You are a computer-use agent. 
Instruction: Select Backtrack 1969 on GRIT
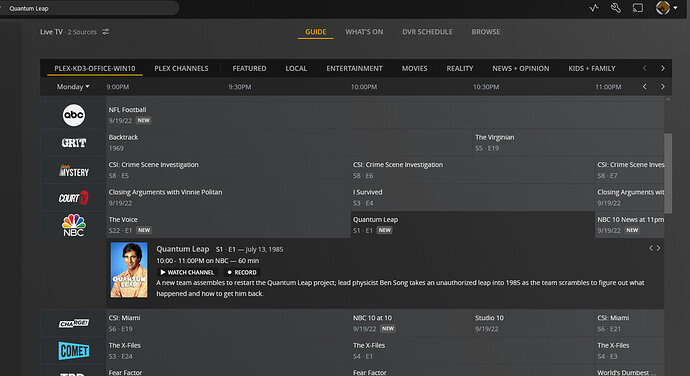(x=289, y=143)
